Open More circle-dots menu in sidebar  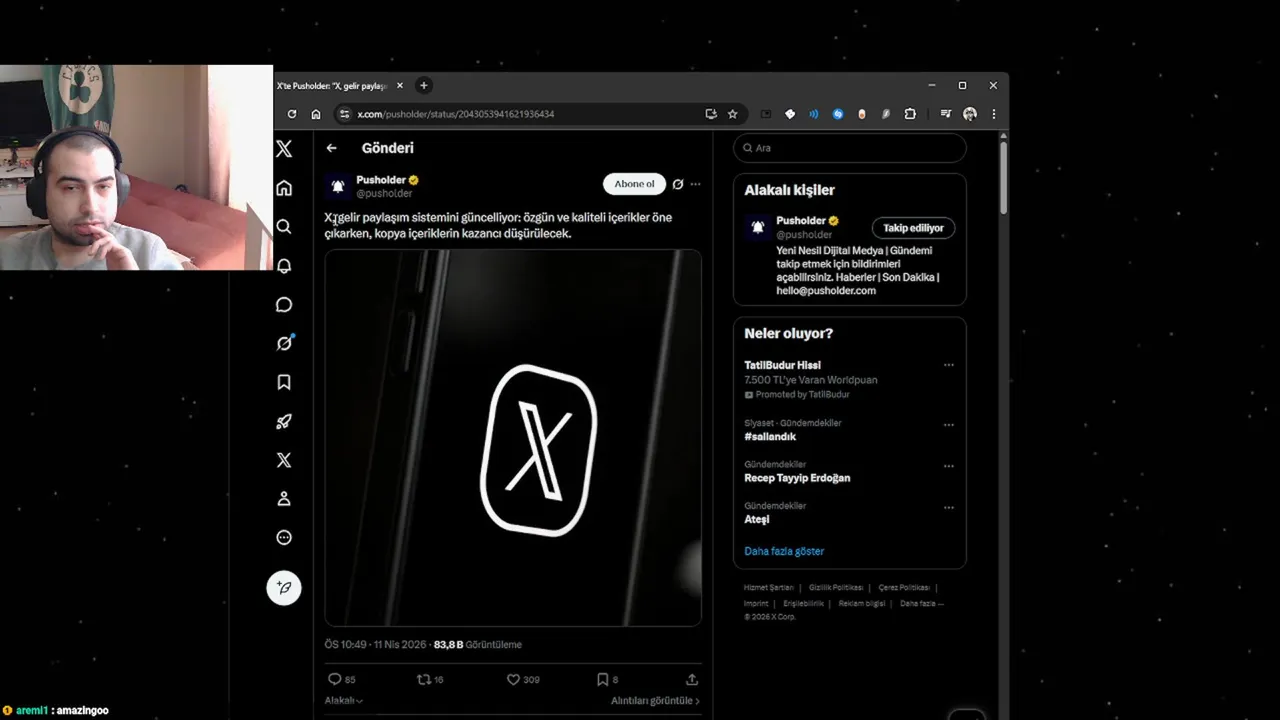(x=284, y=537)
